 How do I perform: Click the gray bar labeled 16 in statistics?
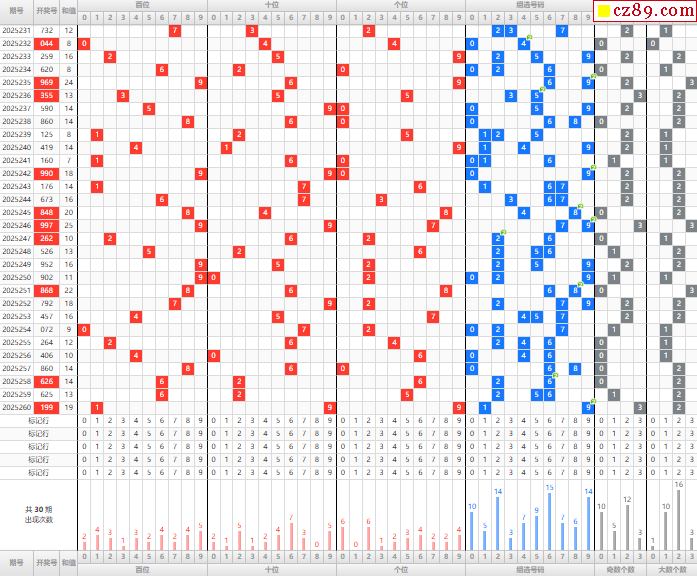tap(678, 520)
